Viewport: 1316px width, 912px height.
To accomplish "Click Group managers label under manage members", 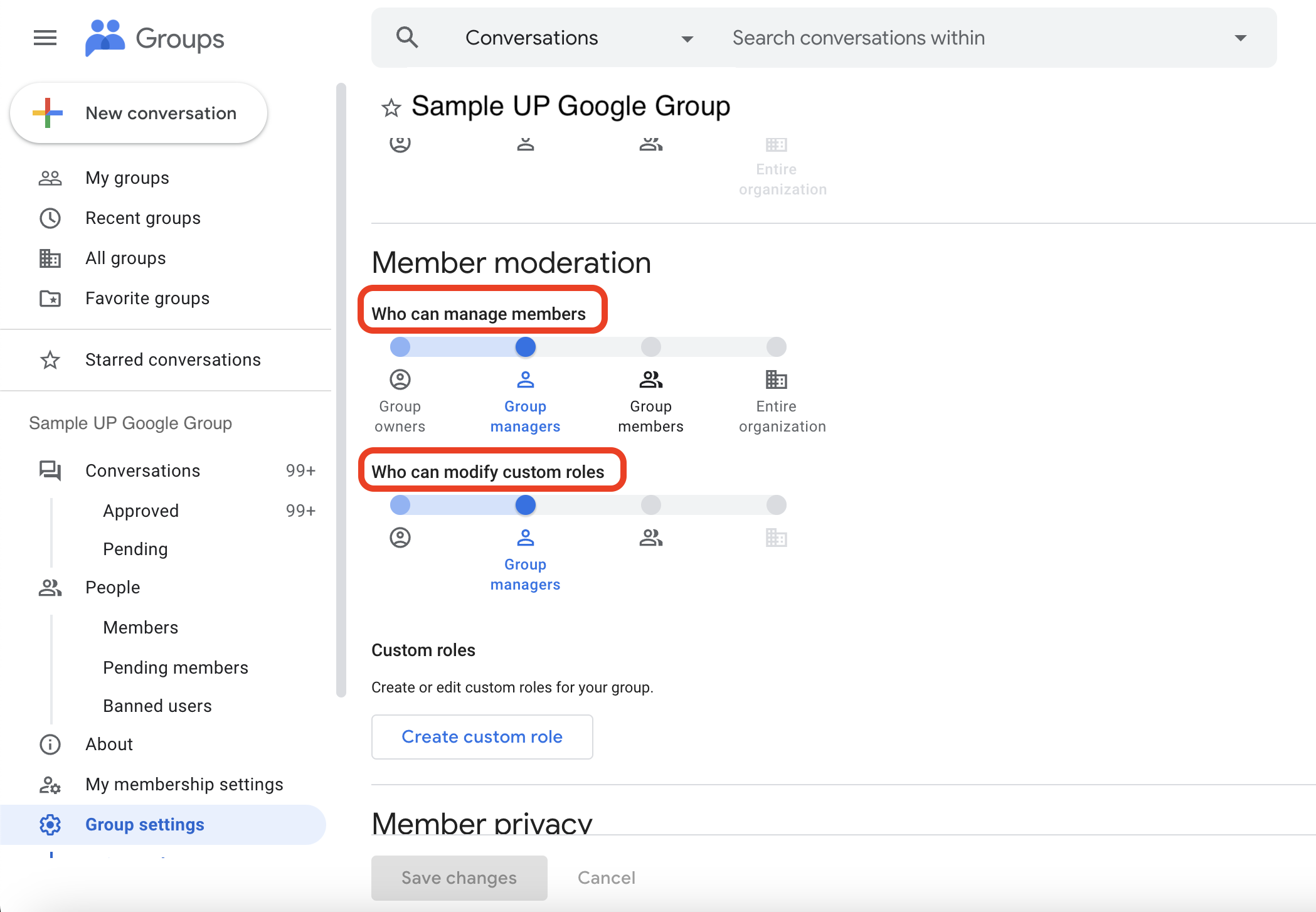I will 526,416.
